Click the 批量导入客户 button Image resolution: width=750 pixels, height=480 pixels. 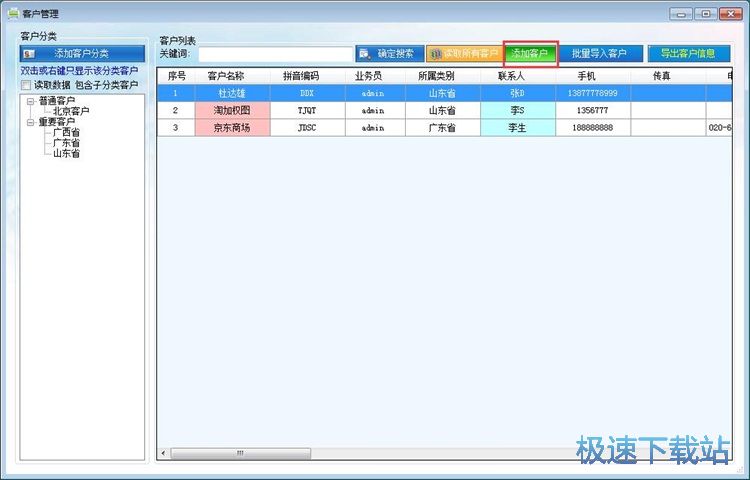(599, 54)
